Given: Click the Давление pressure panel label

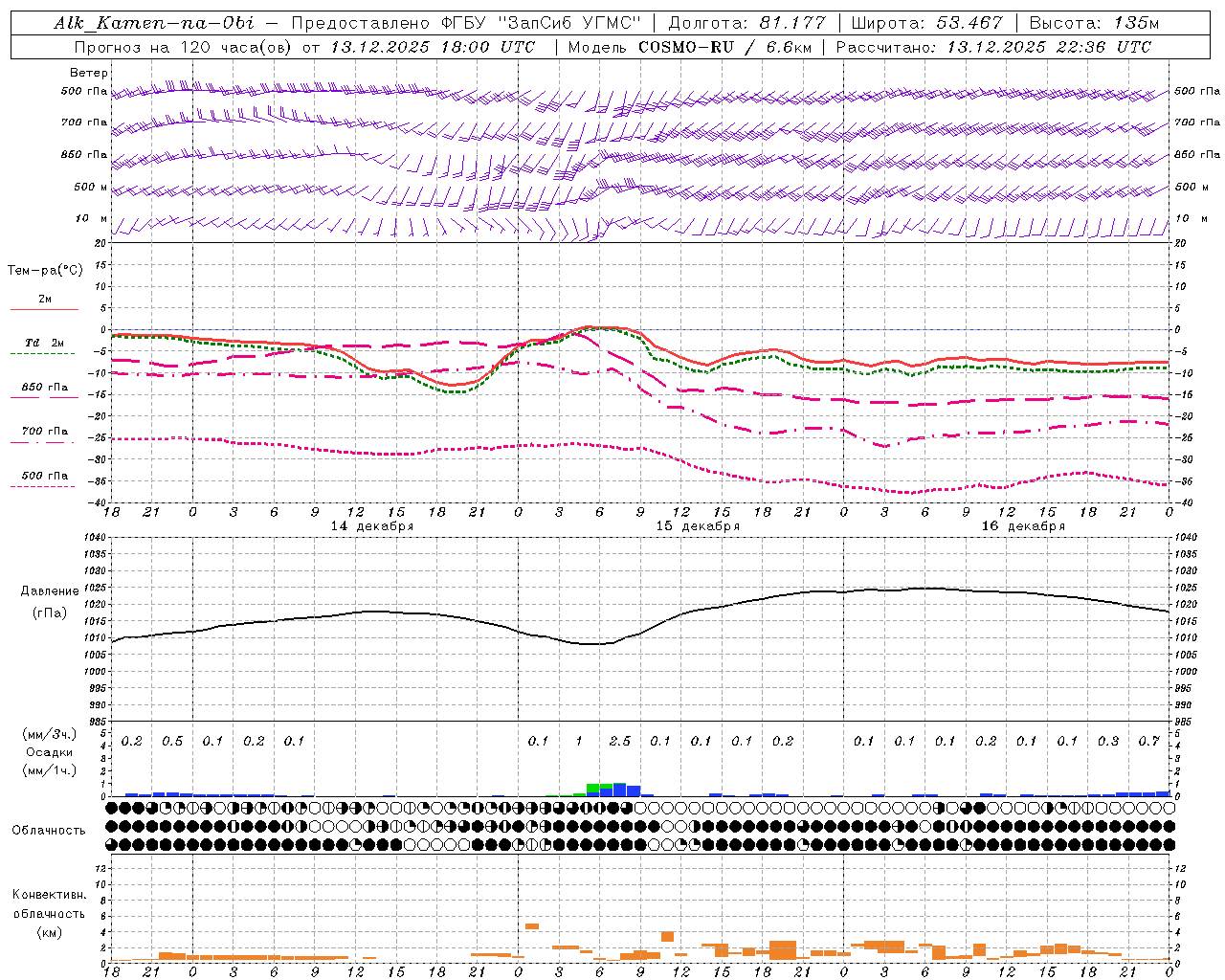Looking at the screenshot, I should (50, 591).
